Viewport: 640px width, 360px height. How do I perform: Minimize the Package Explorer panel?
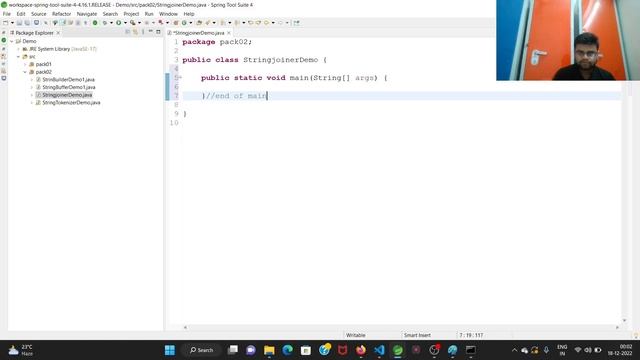point(151,32)
